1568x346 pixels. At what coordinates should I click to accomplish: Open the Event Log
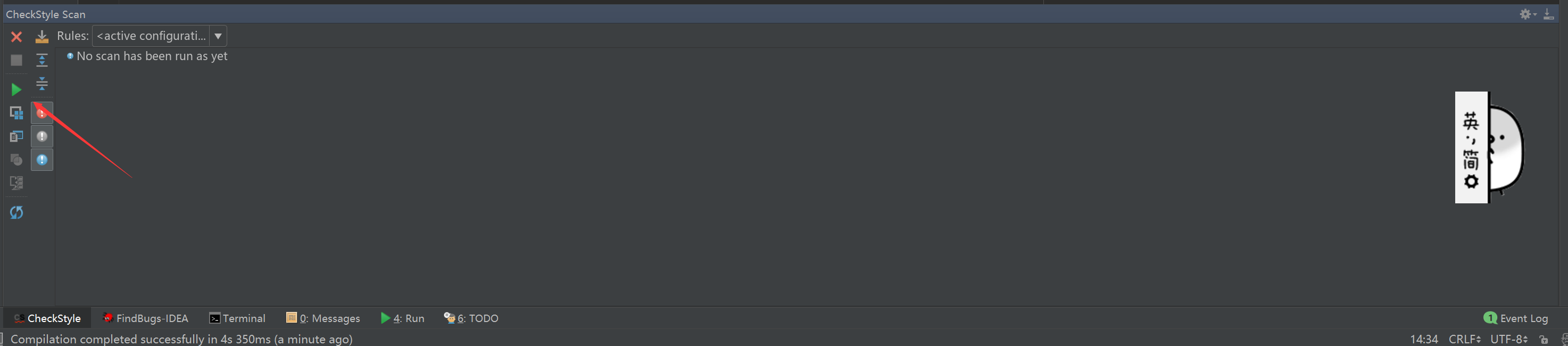pos(1516,318)
